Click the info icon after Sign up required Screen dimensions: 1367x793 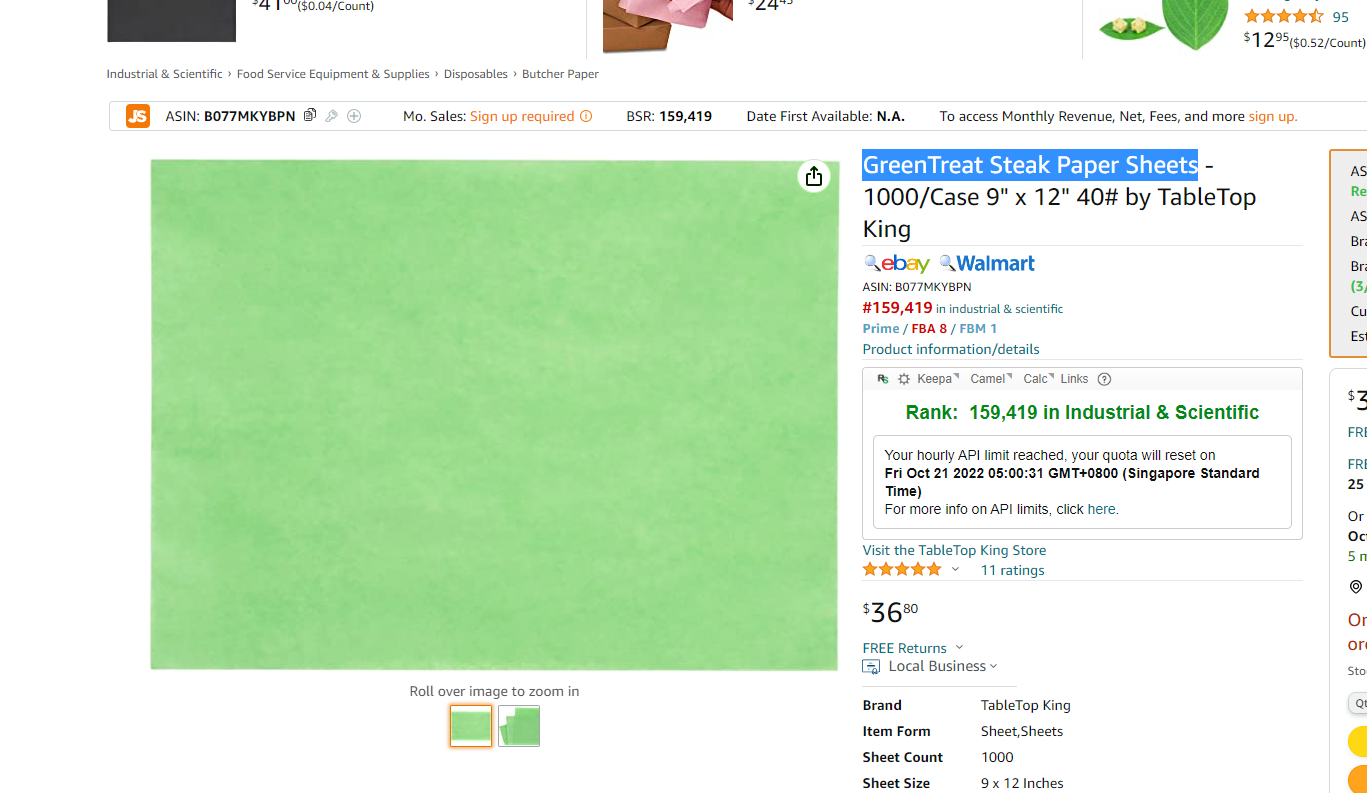coord(586,116)
